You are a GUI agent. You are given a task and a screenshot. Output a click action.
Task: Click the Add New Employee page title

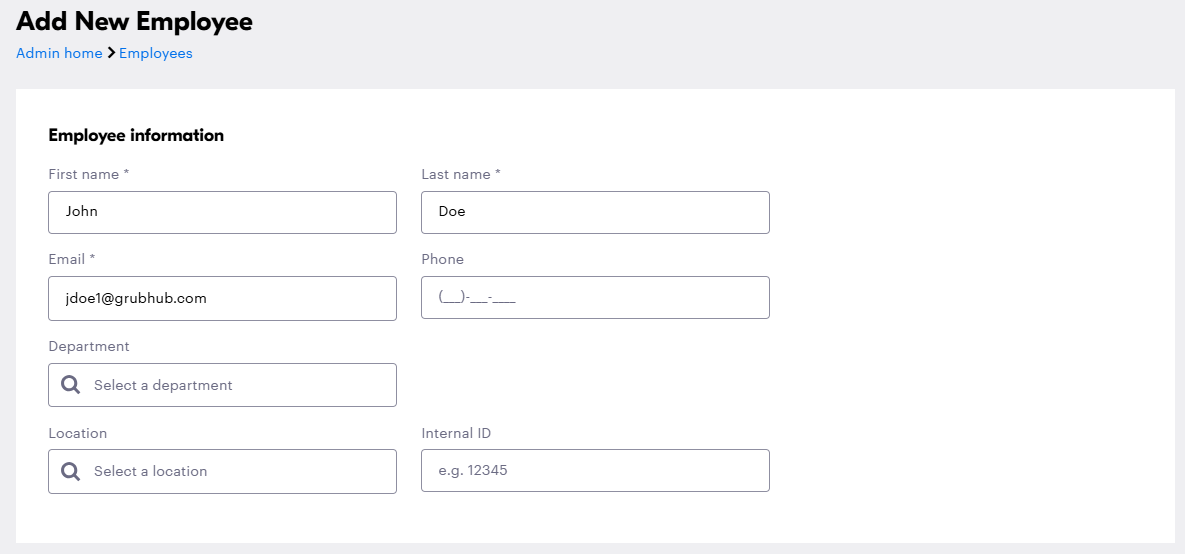click(135, 21)
